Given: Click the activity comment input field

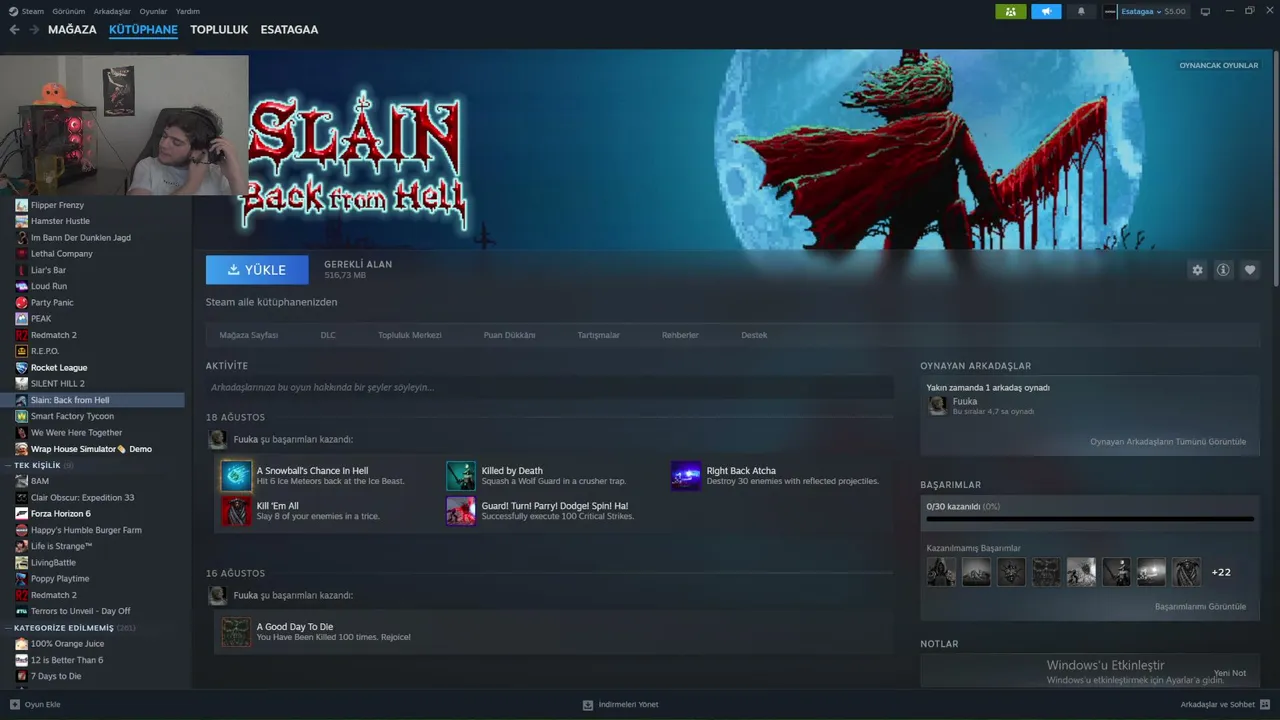Looking at the screenshot, I should (549, 387).
